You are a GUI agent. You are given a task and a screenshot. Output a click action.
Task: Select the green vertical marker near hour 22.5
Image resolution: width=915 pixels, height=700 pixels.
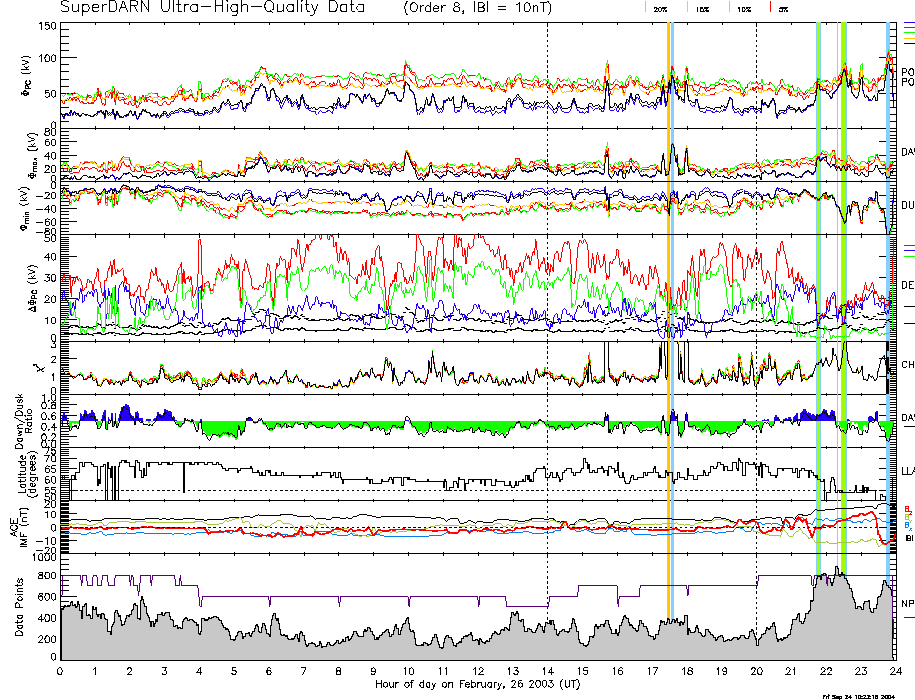(x=843, y=300)
